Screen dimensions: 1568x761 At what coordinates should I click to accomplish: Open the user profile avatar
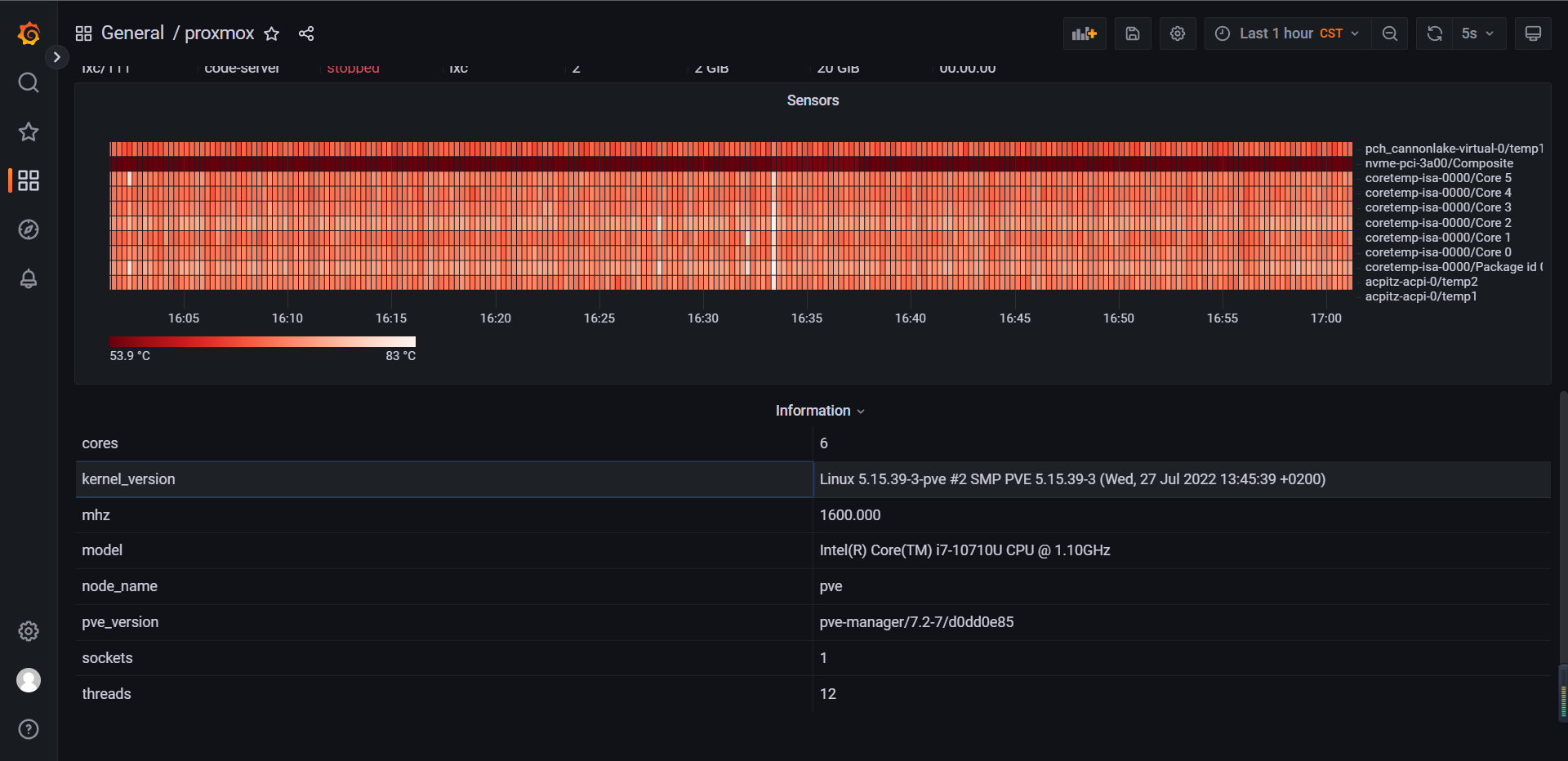[29, 680]
